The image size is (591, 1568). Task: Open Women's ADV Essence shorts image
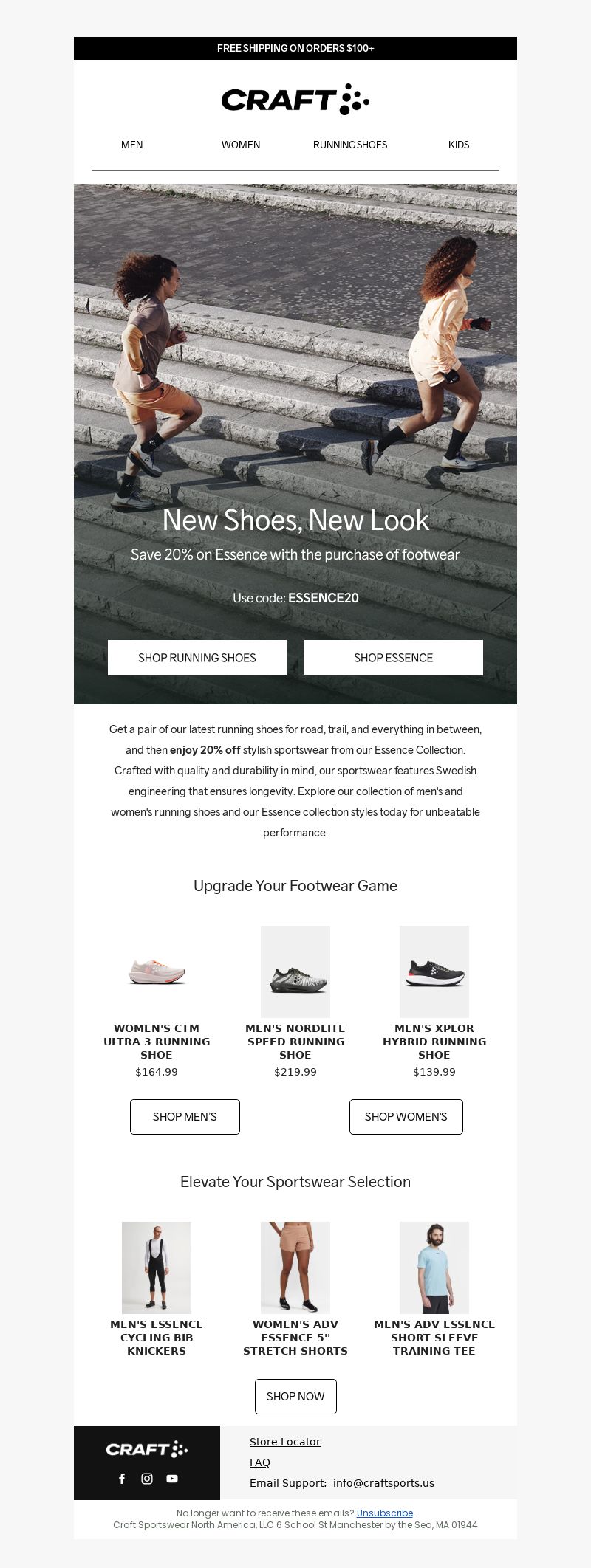point(295,1268)
